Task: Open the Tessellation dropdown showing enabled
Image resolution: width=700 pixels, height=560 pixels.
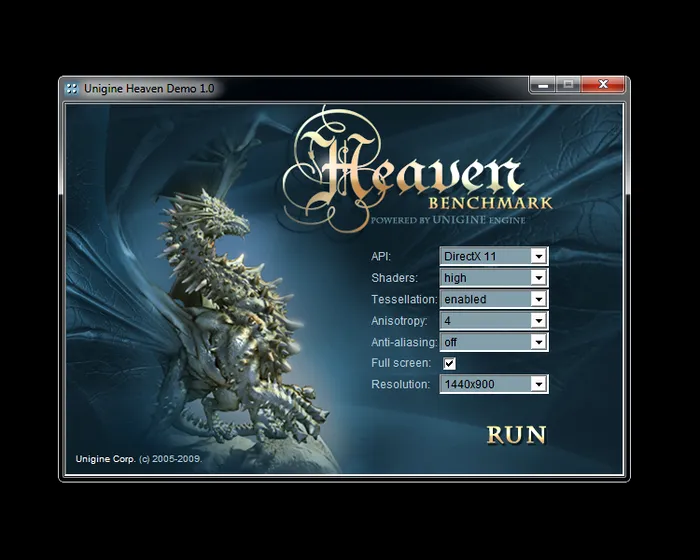Action: coord(494,299)
